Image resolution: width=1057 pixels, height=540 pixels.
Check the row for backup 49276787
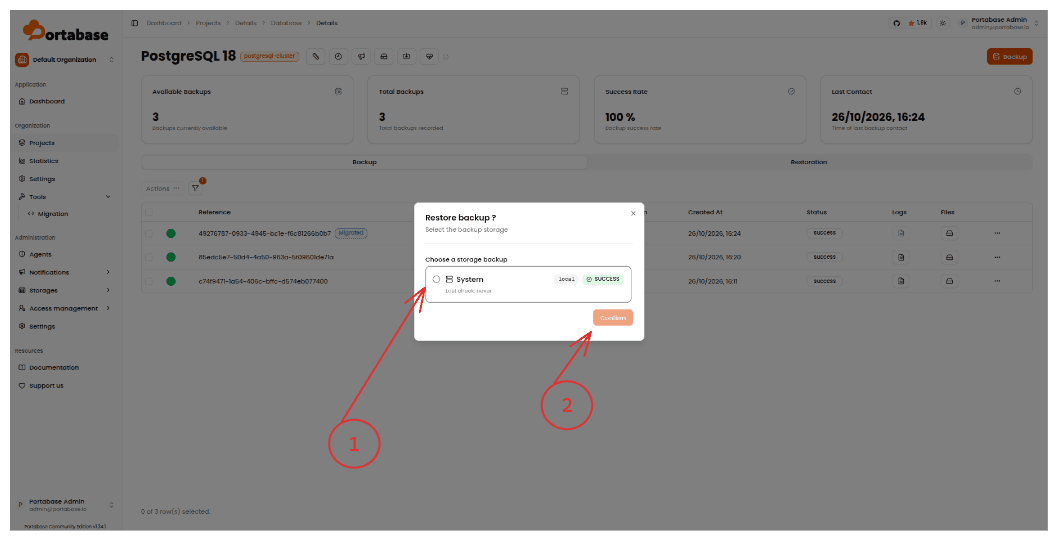149,233
